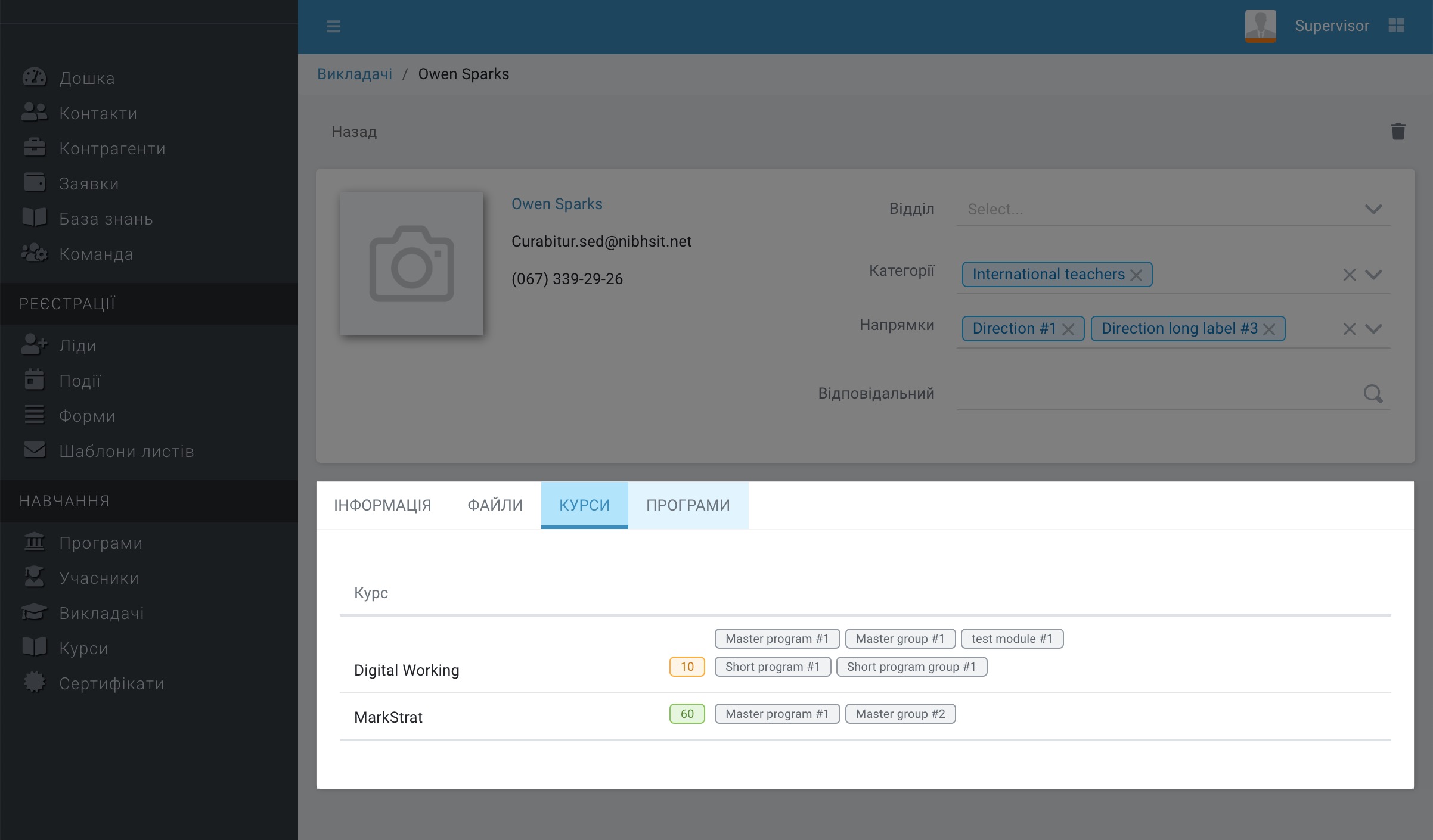Click the email Curabitur.sed@nibhsit.net

[601, 241]
